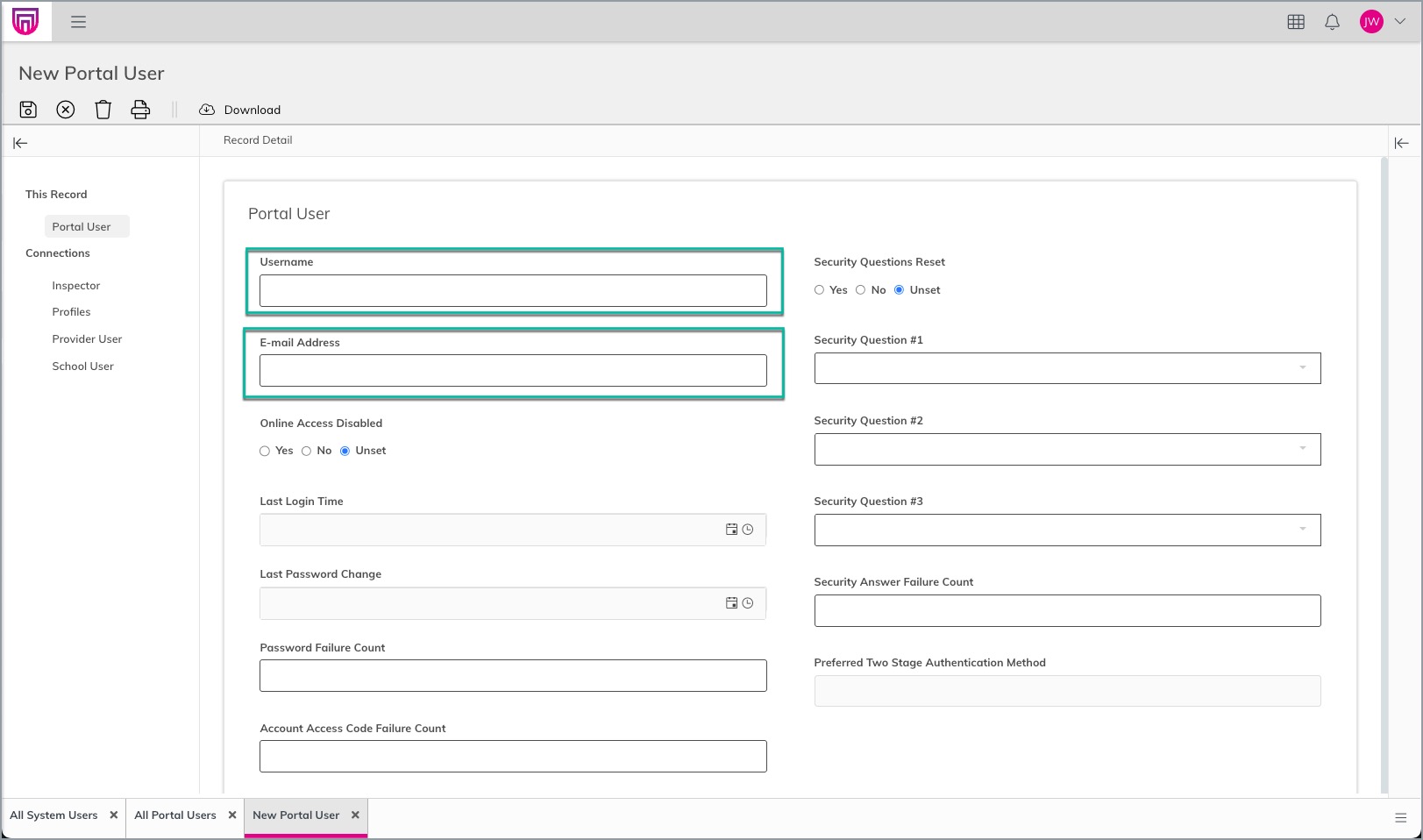Set Online Access Disabled to Unset

coord(345,451)
